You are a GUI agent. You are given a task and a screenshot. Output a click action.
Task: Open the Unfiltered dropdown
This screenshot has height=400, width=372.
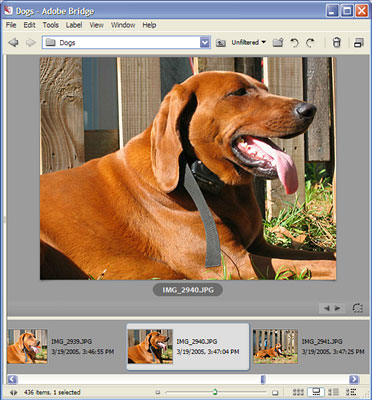click(249, 42)
